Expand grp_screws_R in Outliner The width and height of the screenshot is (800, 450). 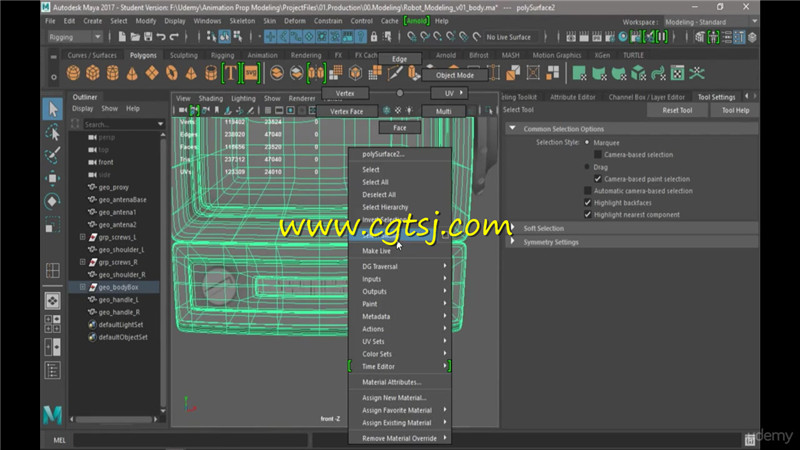tap(83, 262)
